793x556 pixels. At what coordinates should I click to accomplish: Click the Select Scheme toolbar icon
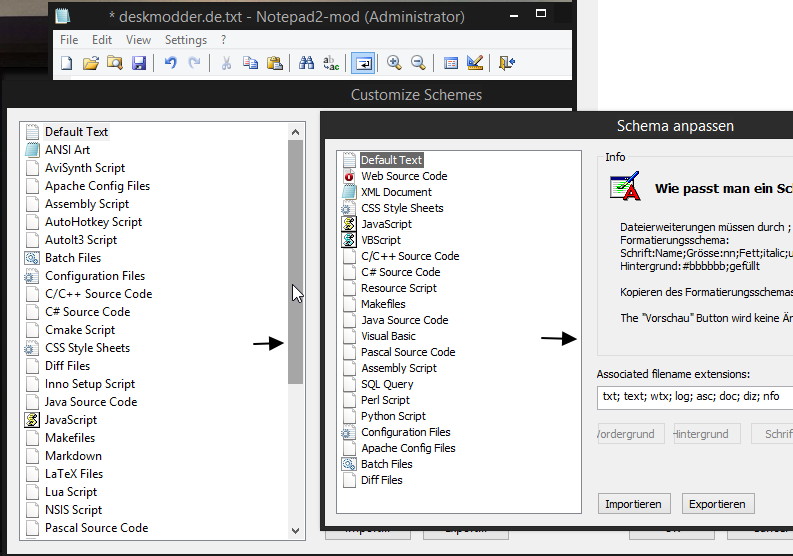click(451, 63)
